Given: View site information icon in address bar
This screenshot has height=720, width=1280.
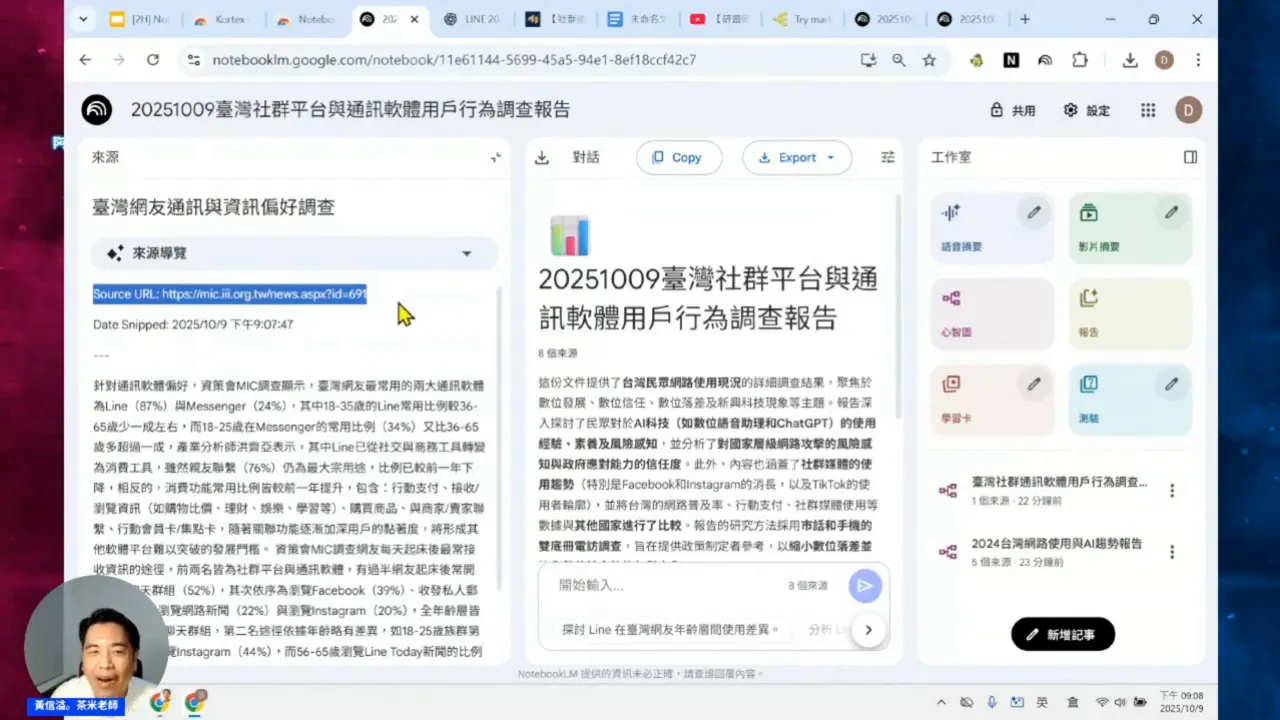Looking at the screenshot, I should [x=193, y=60].
